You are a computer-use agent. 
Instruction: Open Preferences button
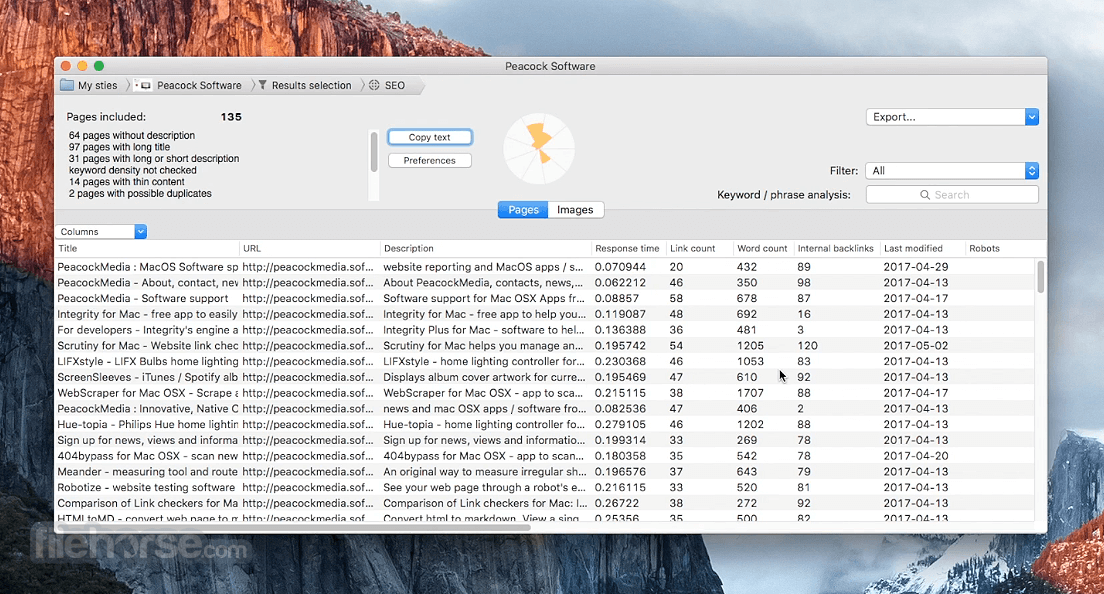pyautogui.click(x=429, y=160)
